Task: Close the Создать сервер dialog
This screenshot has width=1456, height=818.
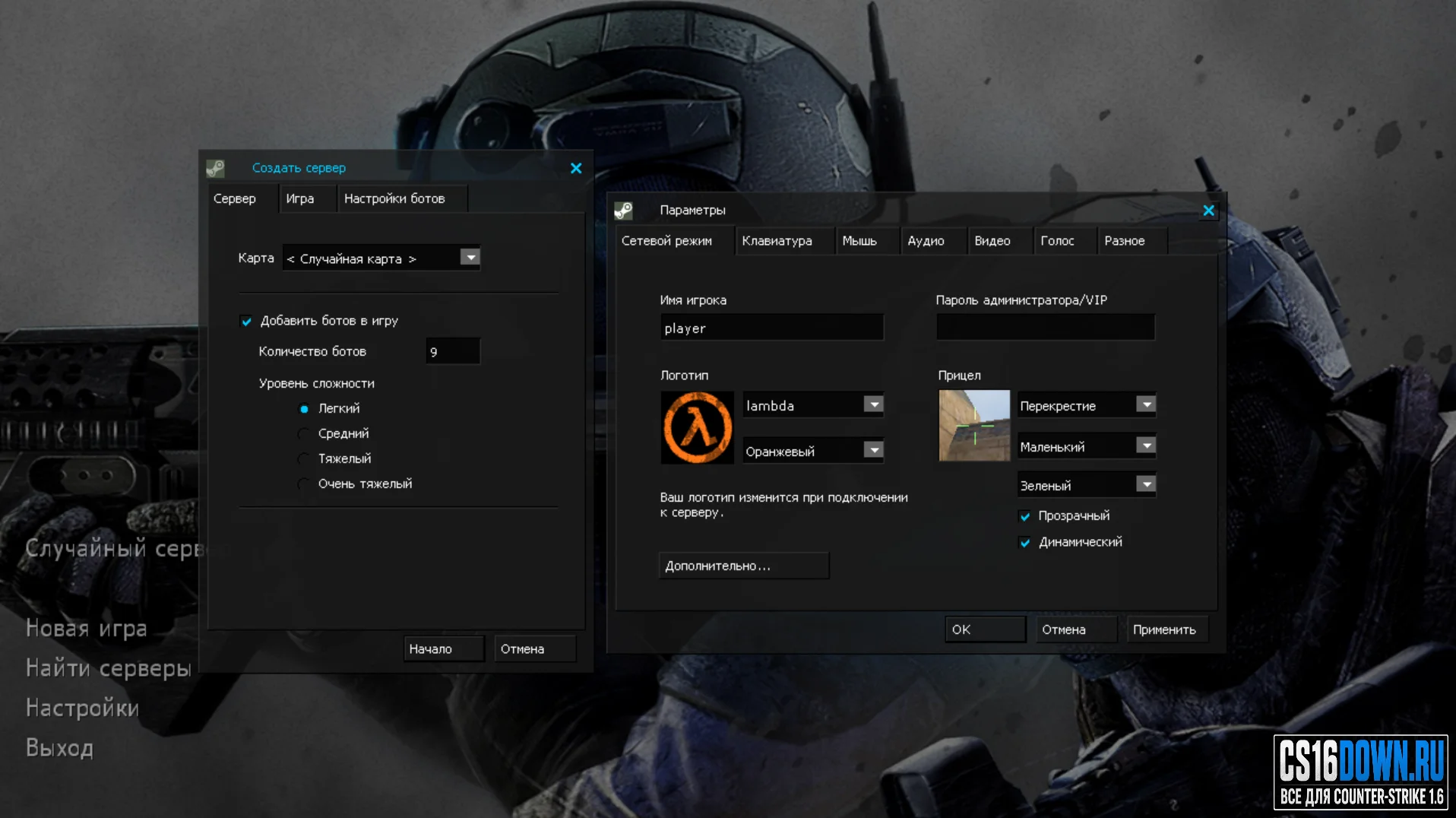Action: click(x=576, y=168)
